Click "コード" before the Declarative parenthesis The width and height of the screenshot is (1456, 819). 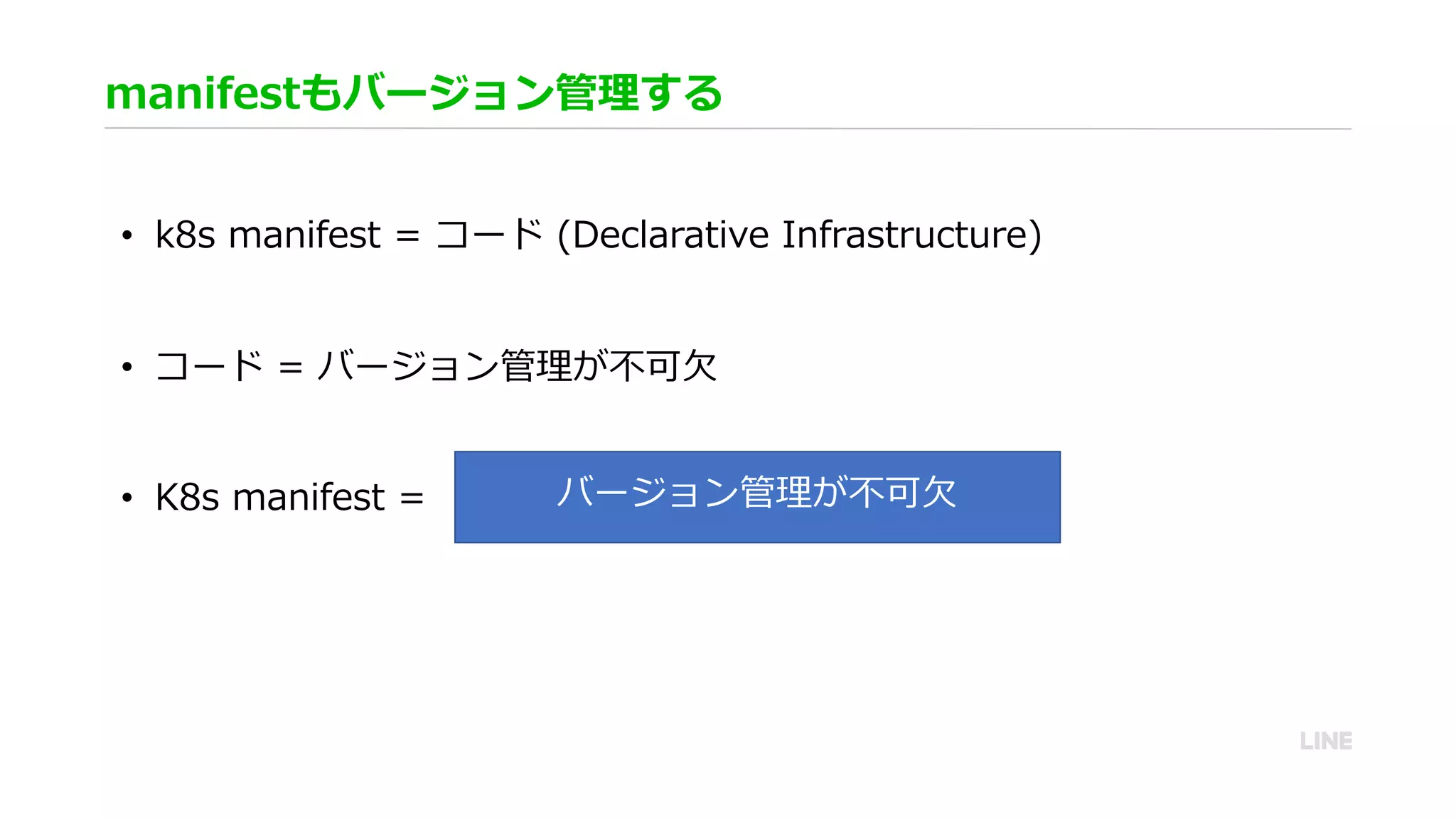[489, 235]
